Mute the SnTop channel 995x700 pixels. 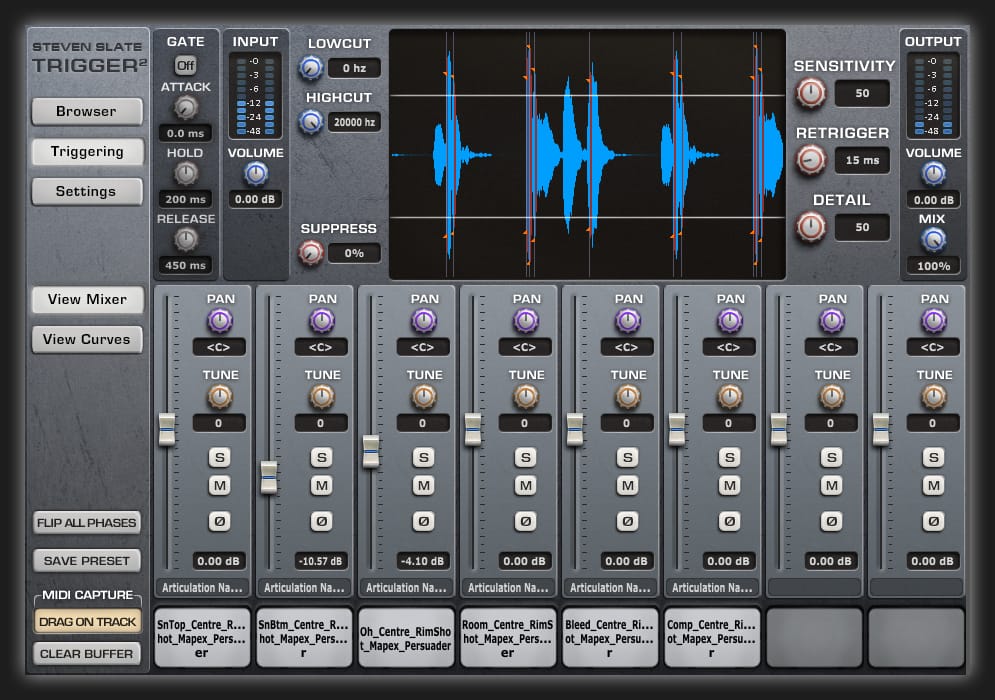220,486
